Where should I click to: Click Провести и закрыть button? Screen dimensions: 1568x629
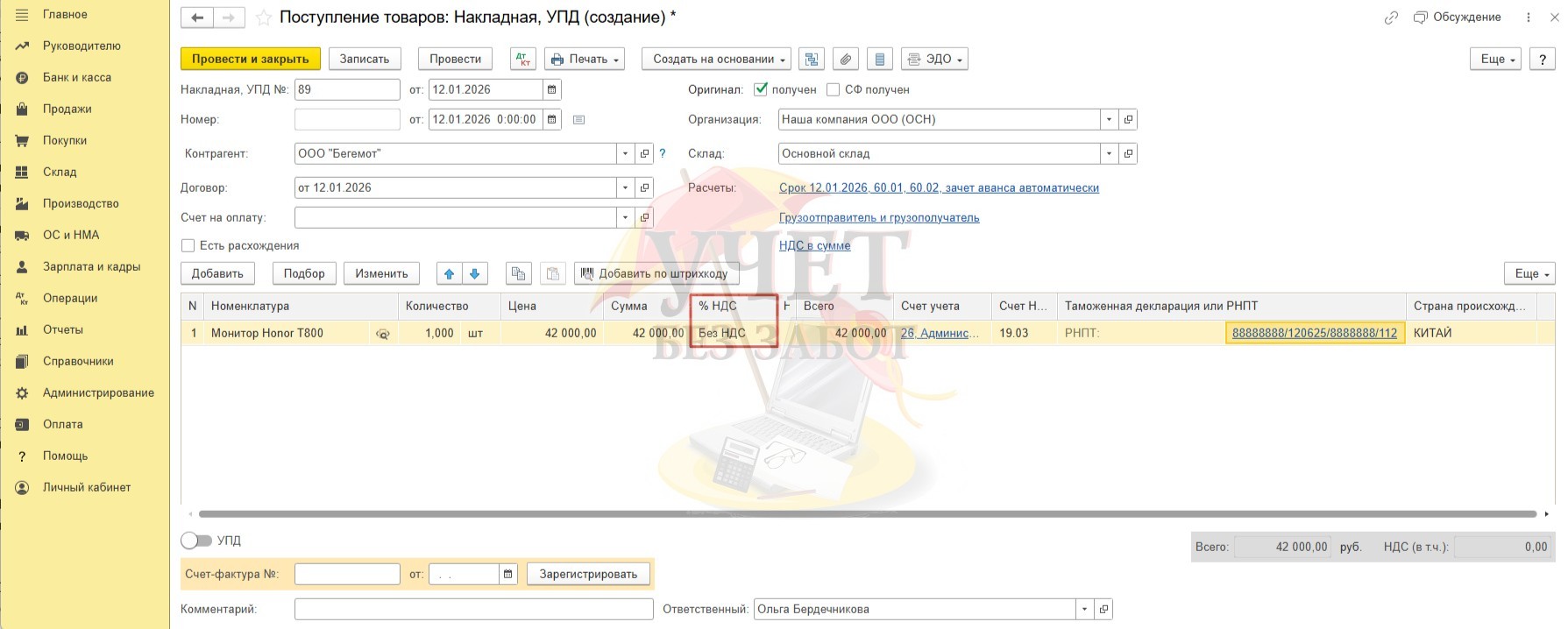point(250,60)
